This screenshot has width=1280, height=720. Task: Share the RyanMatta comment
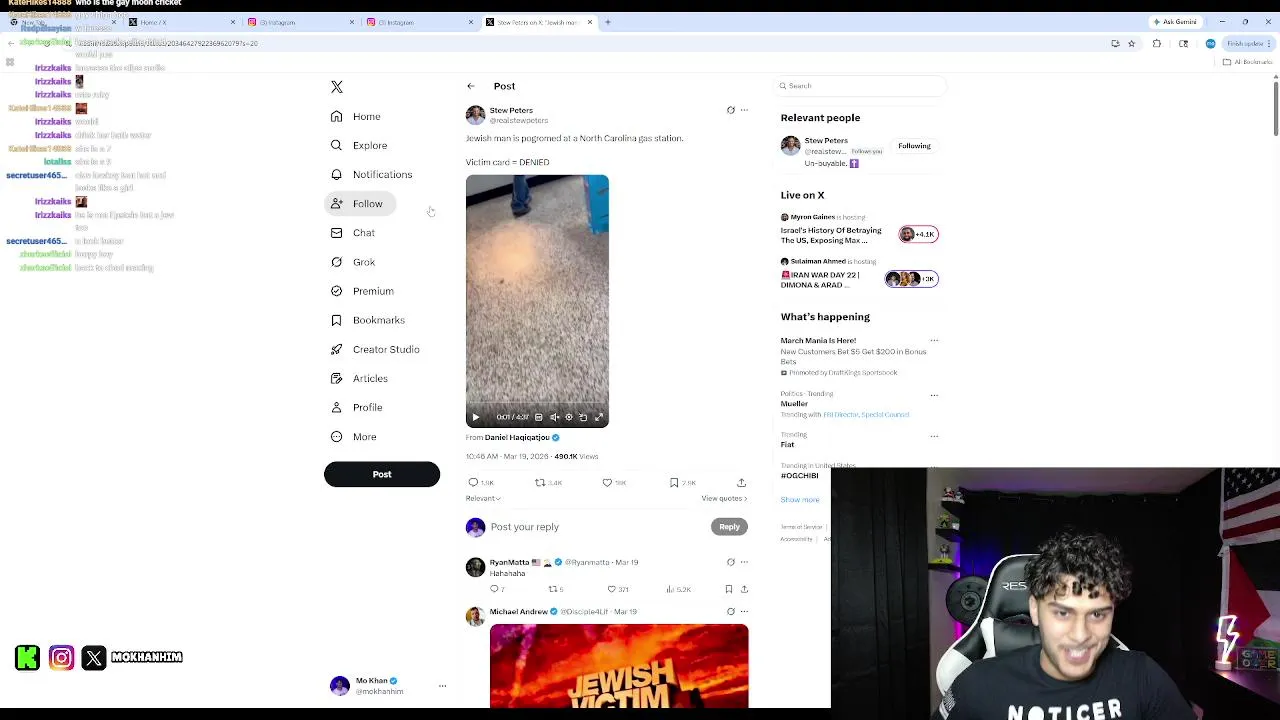(744, 589)
